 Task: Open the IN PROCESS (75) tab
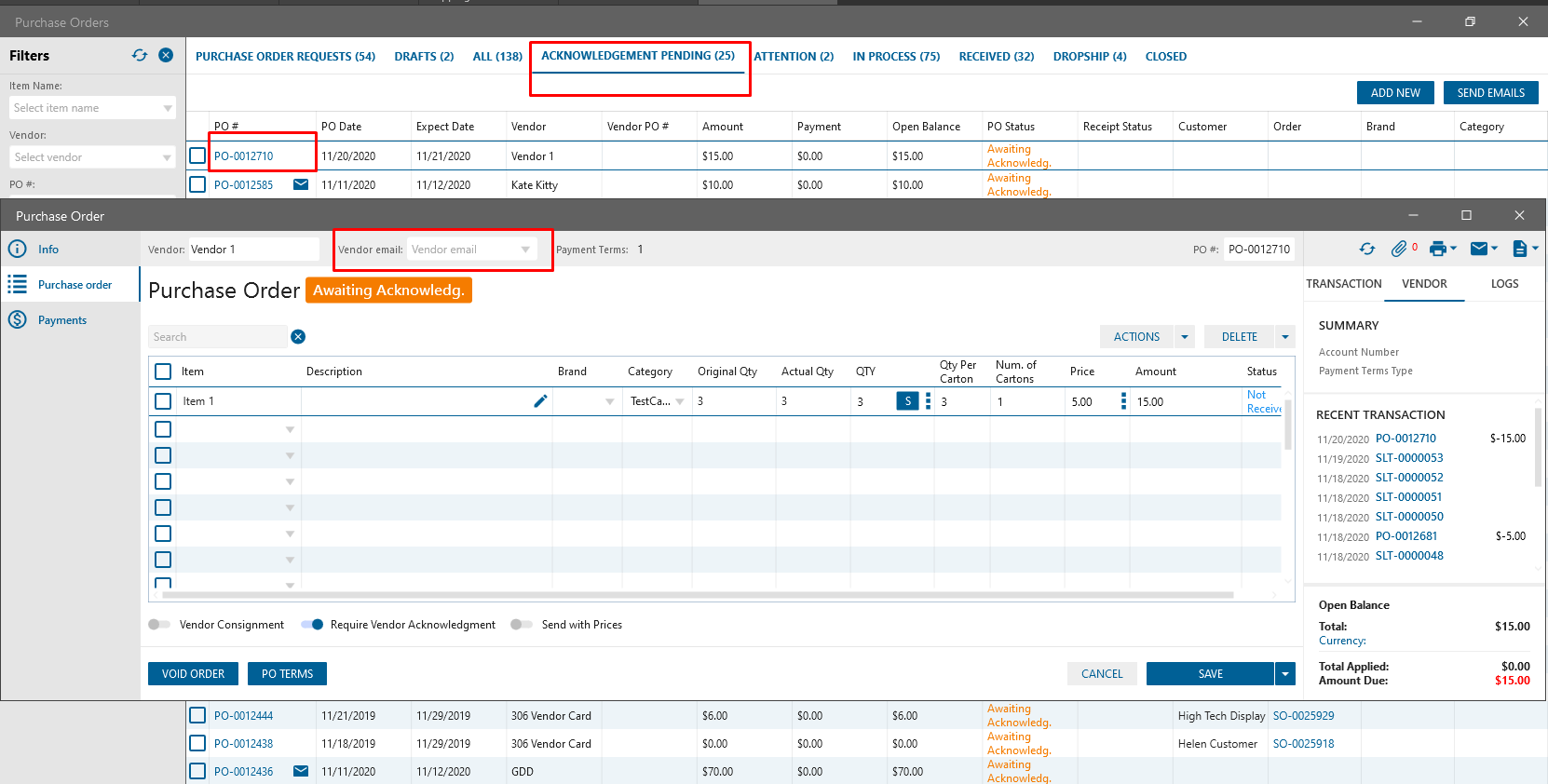pos(896,57)
